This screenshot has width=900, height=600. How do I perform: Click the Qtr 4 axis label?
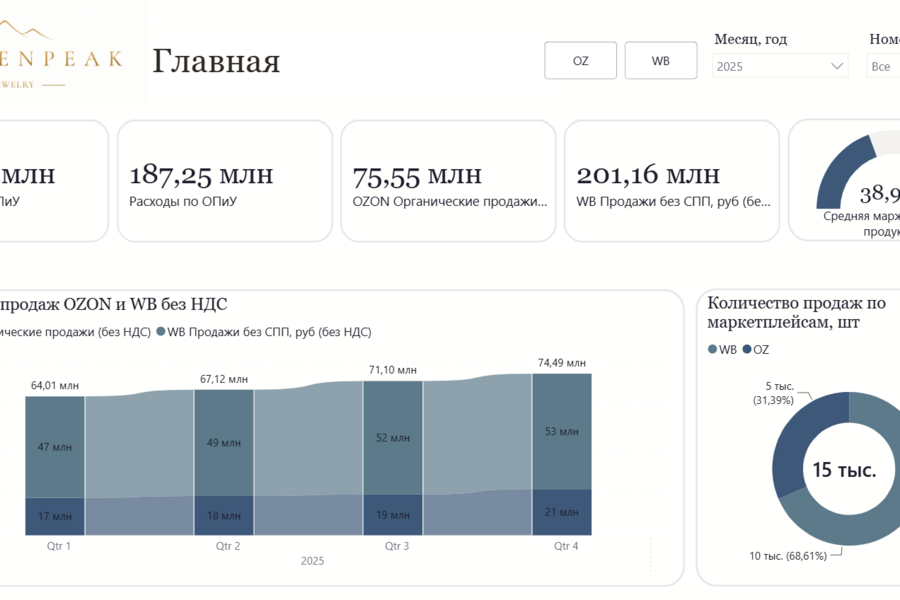click(566, 546)
